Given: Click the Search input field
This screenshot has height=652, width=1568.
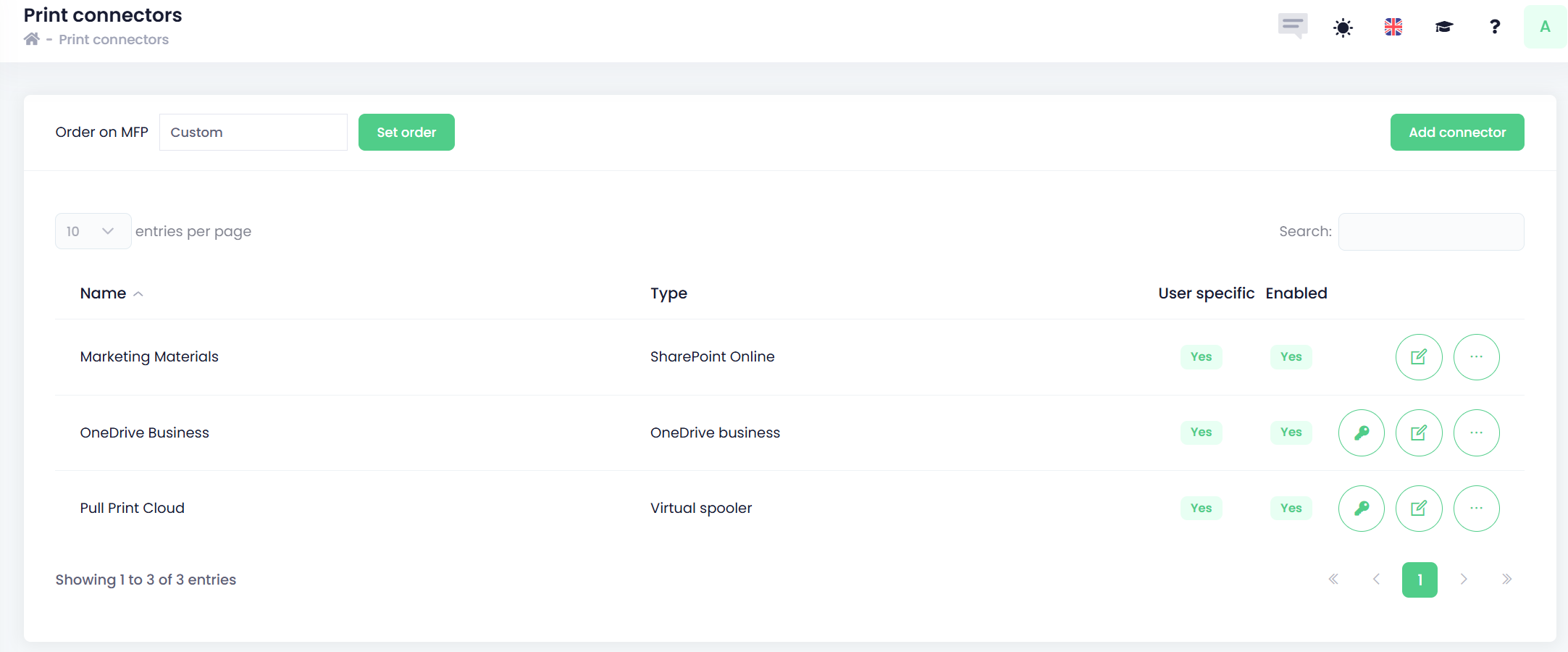Looking at the screenshot, I should (x=1430, y=232).
